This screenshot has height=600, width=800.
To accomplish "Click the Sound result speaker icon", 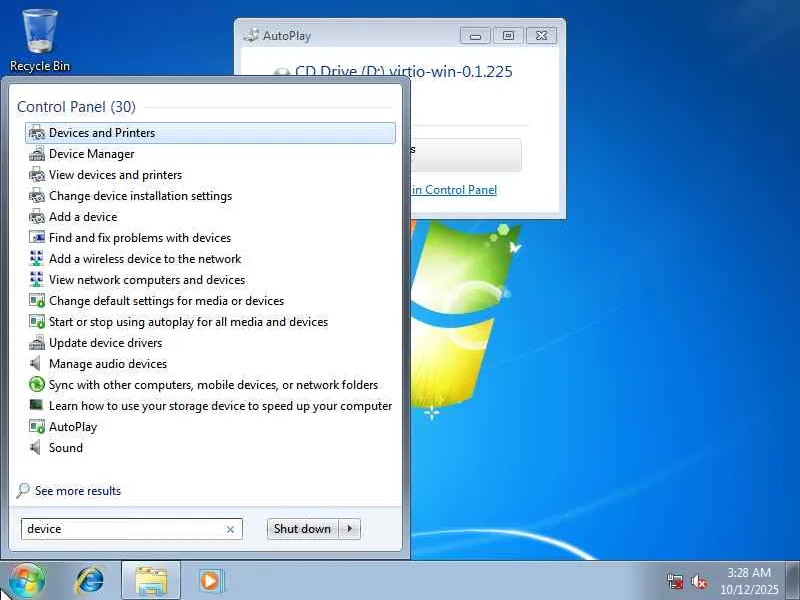I will 36,448.
